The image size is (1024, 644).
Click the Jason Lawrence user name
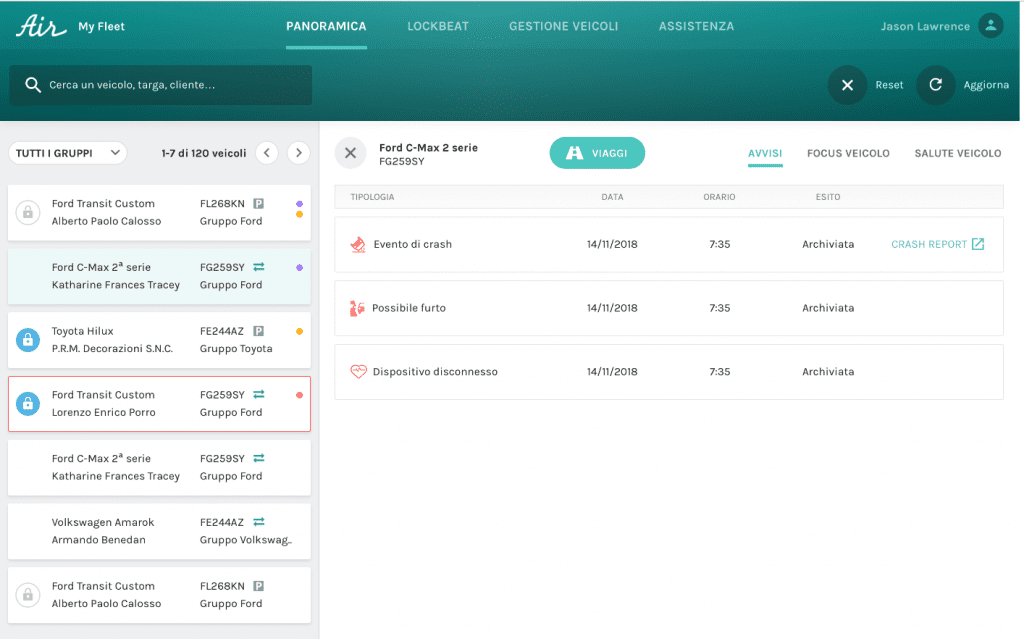tap(925, 27)
